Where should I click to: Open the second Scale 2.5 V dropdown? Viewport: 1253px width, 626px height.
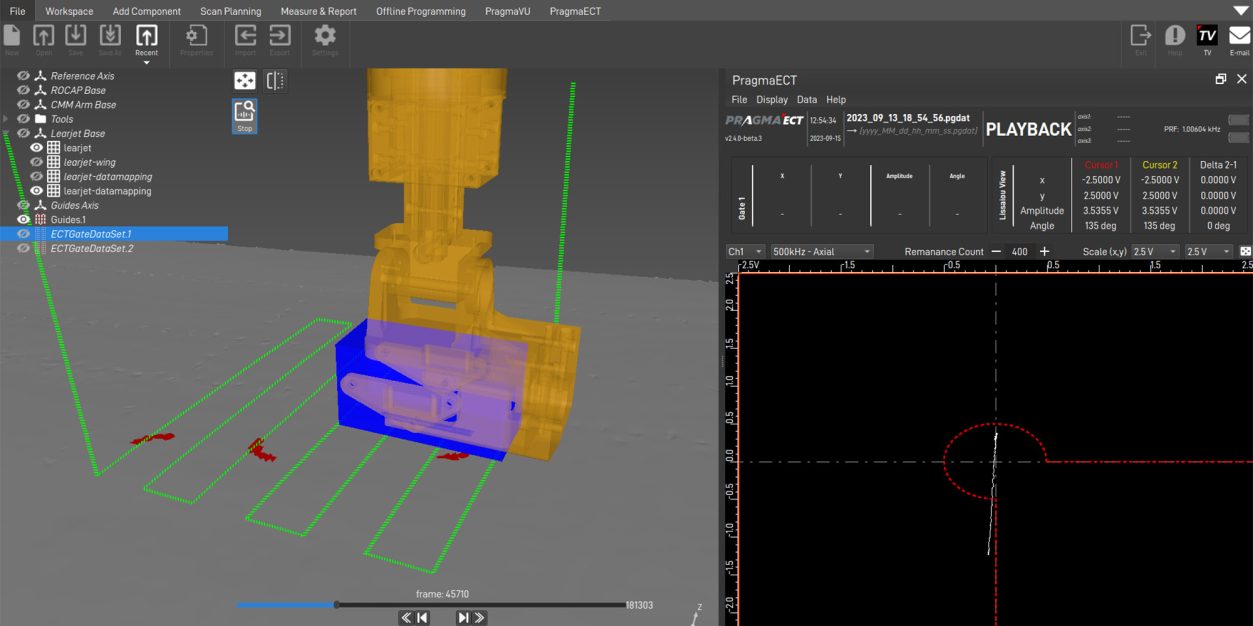click(x=1208, y=252)
